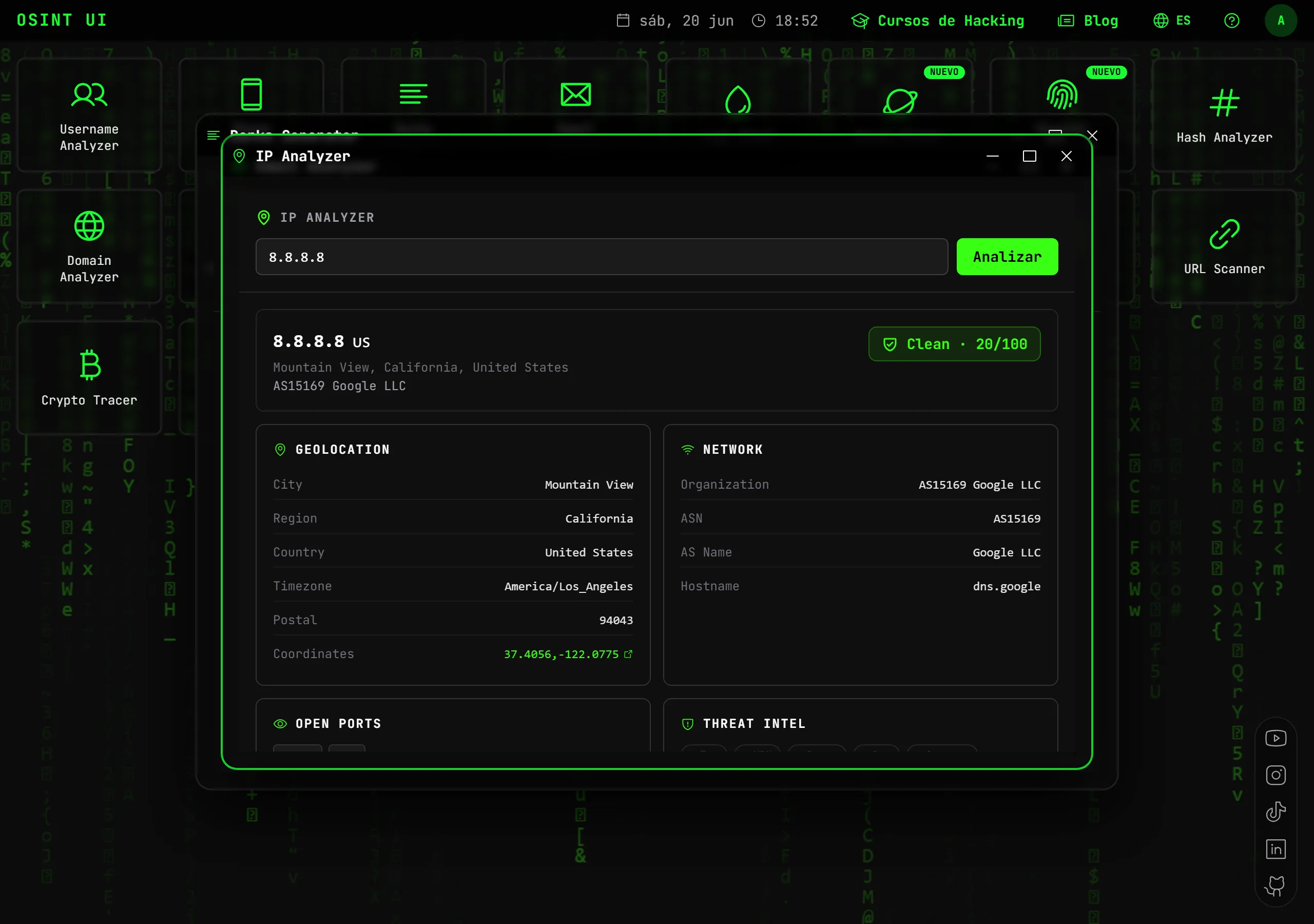Click the OPEN PORTS section heading
This screenshot has height=924, width=1314.
pyautogui.click(x=338, y=724)
